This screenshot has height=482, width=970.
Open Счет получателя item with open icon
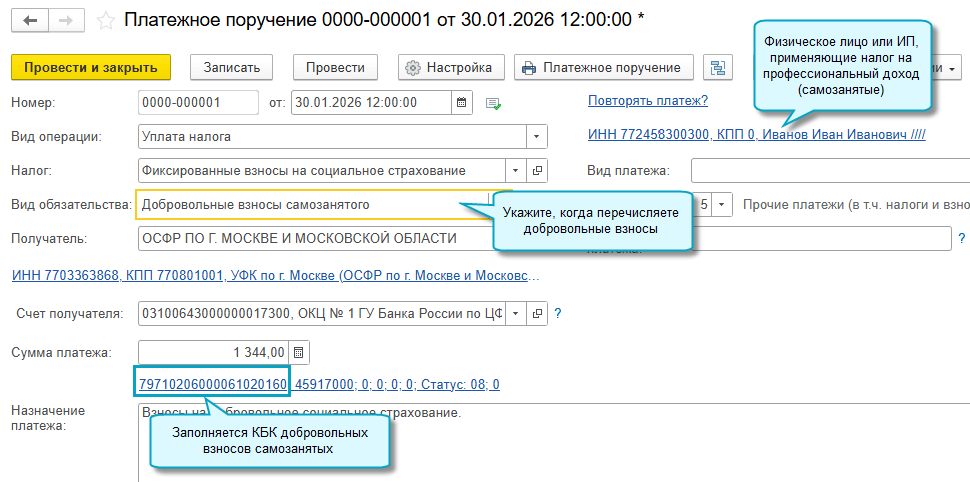538,314
